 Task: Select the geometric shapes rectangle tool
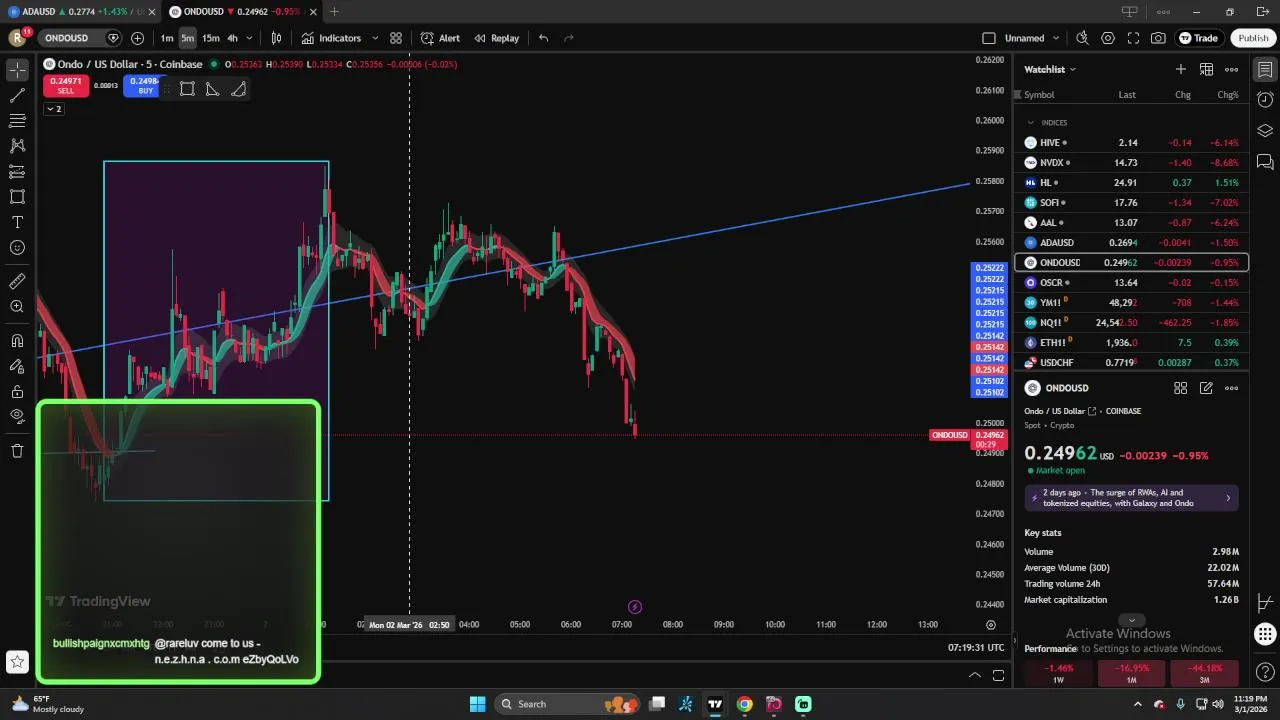[17, 197]
